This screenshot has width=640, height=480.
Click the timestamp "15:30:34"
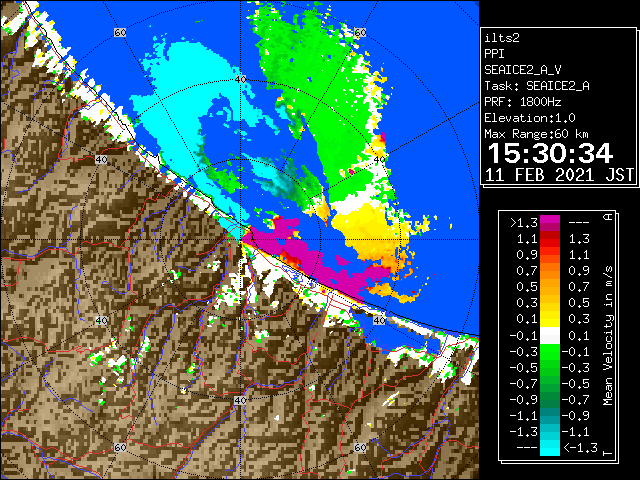(x=550, y=153)
